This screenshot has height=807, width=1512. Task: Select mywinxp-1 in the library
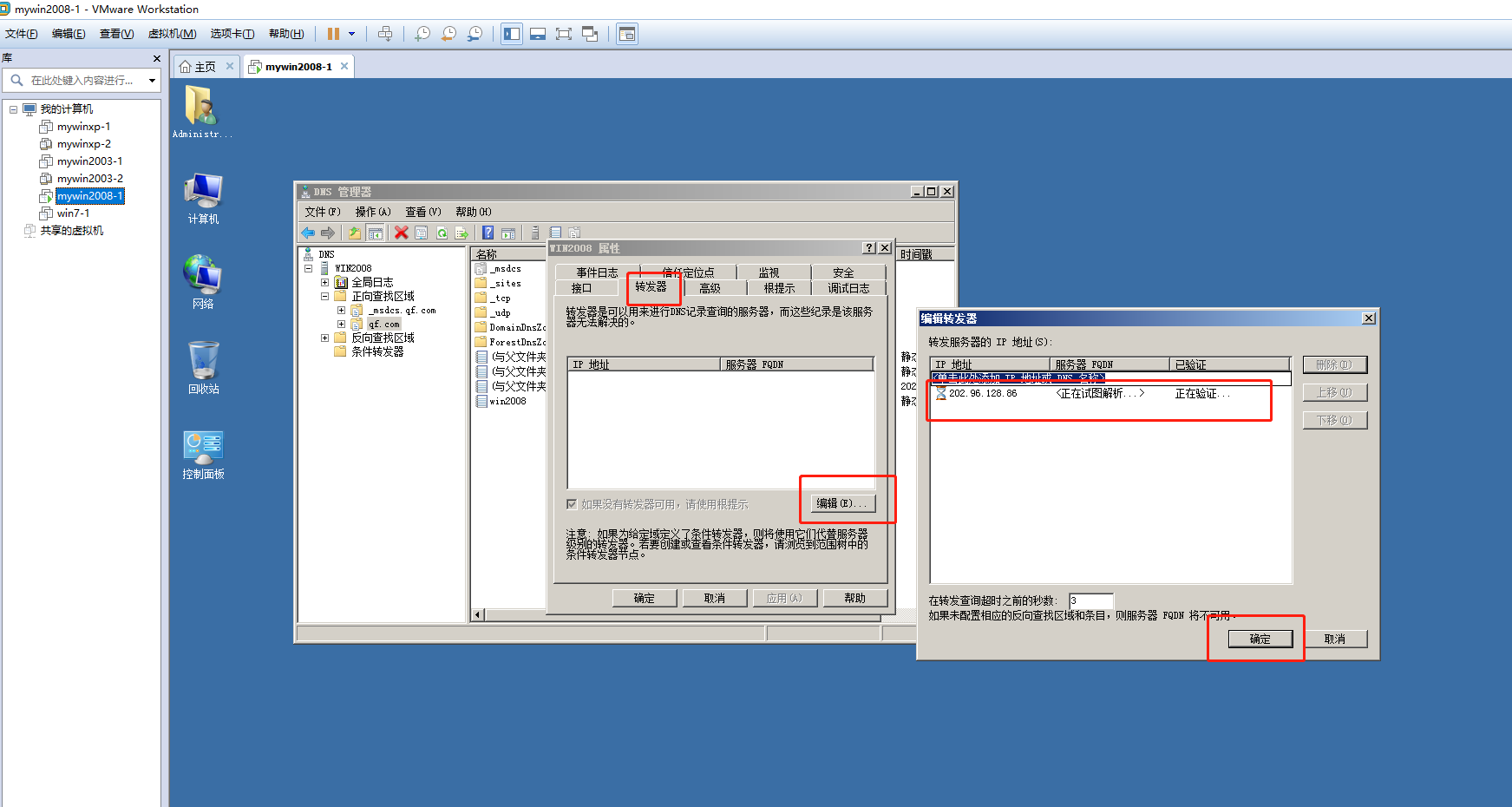[x=83, y=127]
